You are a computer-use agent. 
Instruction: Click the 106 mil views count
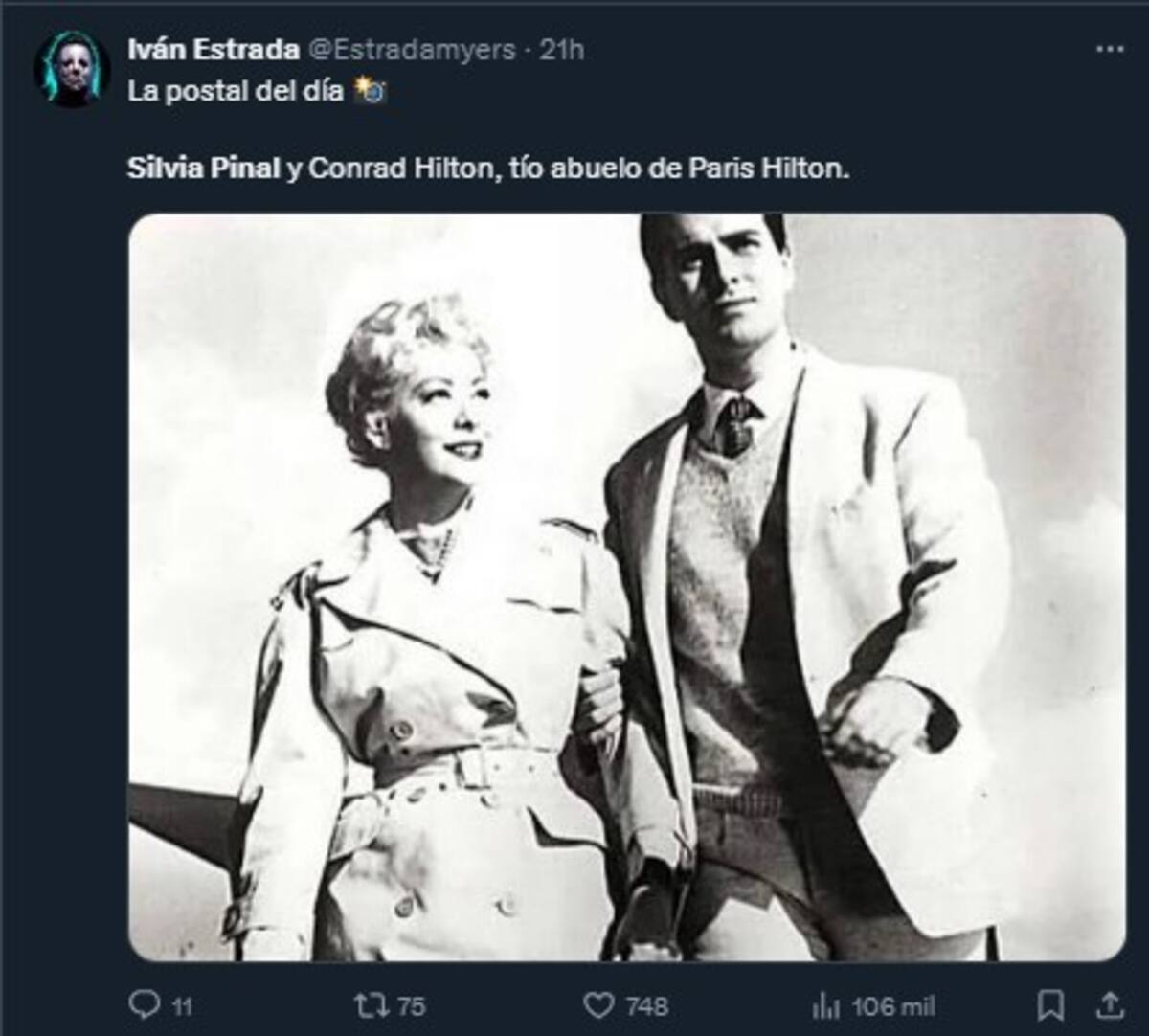pyautogui.click(x=892, y=1006)
